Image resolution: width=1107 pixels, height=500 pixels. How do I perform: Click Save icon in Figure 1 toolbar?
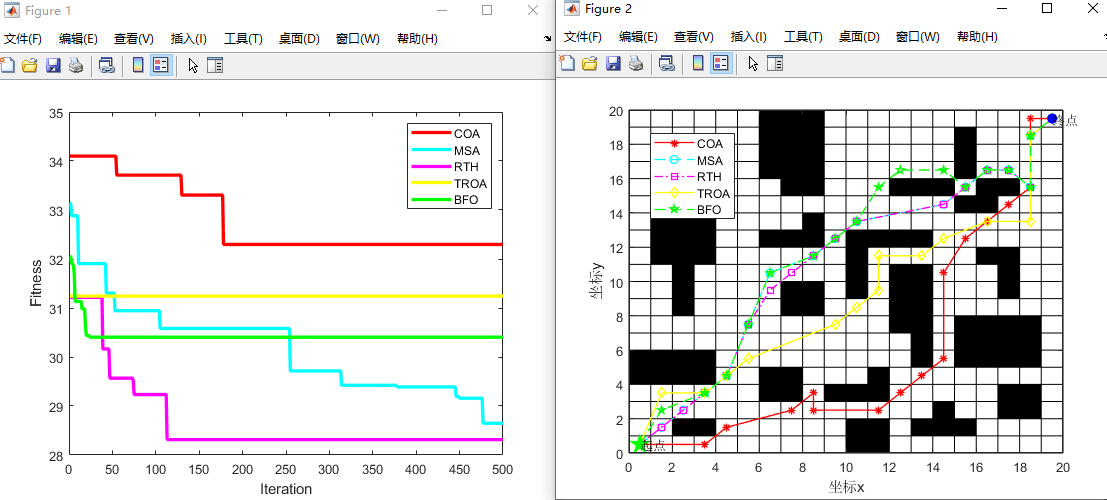click(52, 66)
